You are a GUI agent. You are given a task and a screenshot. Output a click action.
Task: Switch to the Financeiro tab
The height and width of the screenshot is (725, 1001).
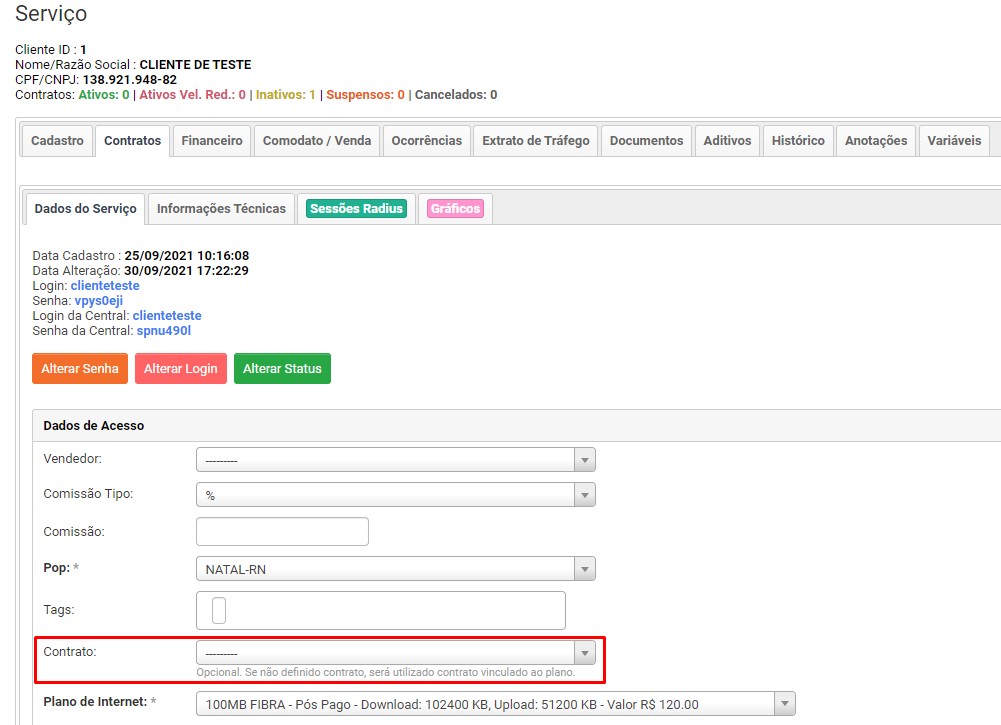pyautogui.click(x=212, y=141)
